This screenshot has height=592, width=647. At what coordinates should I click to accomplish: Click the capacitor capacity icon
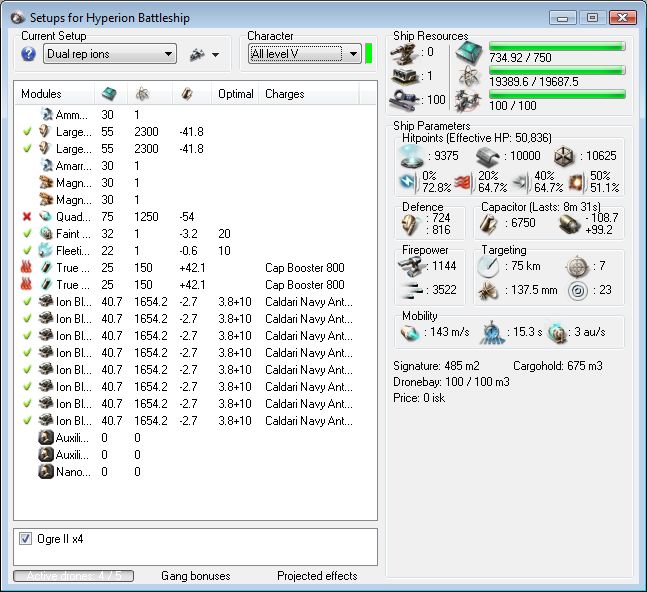click(489, 223)
